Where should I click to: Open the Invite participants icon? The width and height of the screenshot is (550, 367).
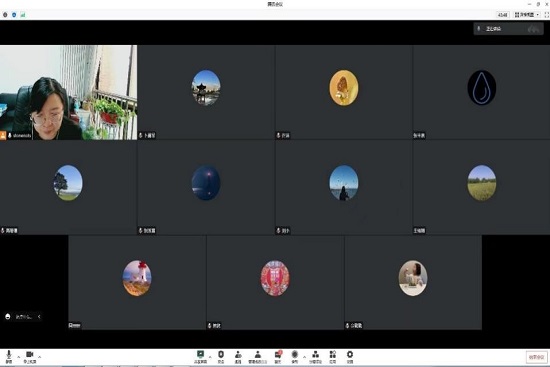pyautogui.click(x=238, y=356)
